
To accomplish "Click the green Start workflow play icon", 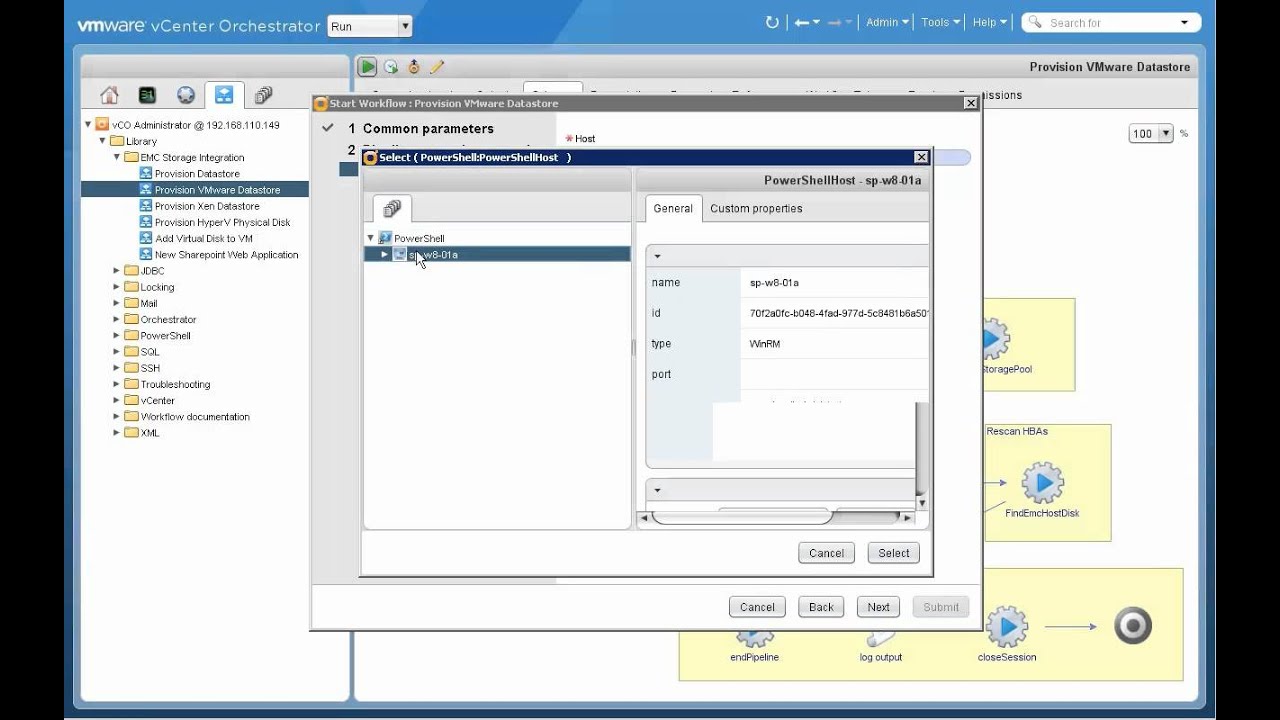I will click(x=368, y=67).
